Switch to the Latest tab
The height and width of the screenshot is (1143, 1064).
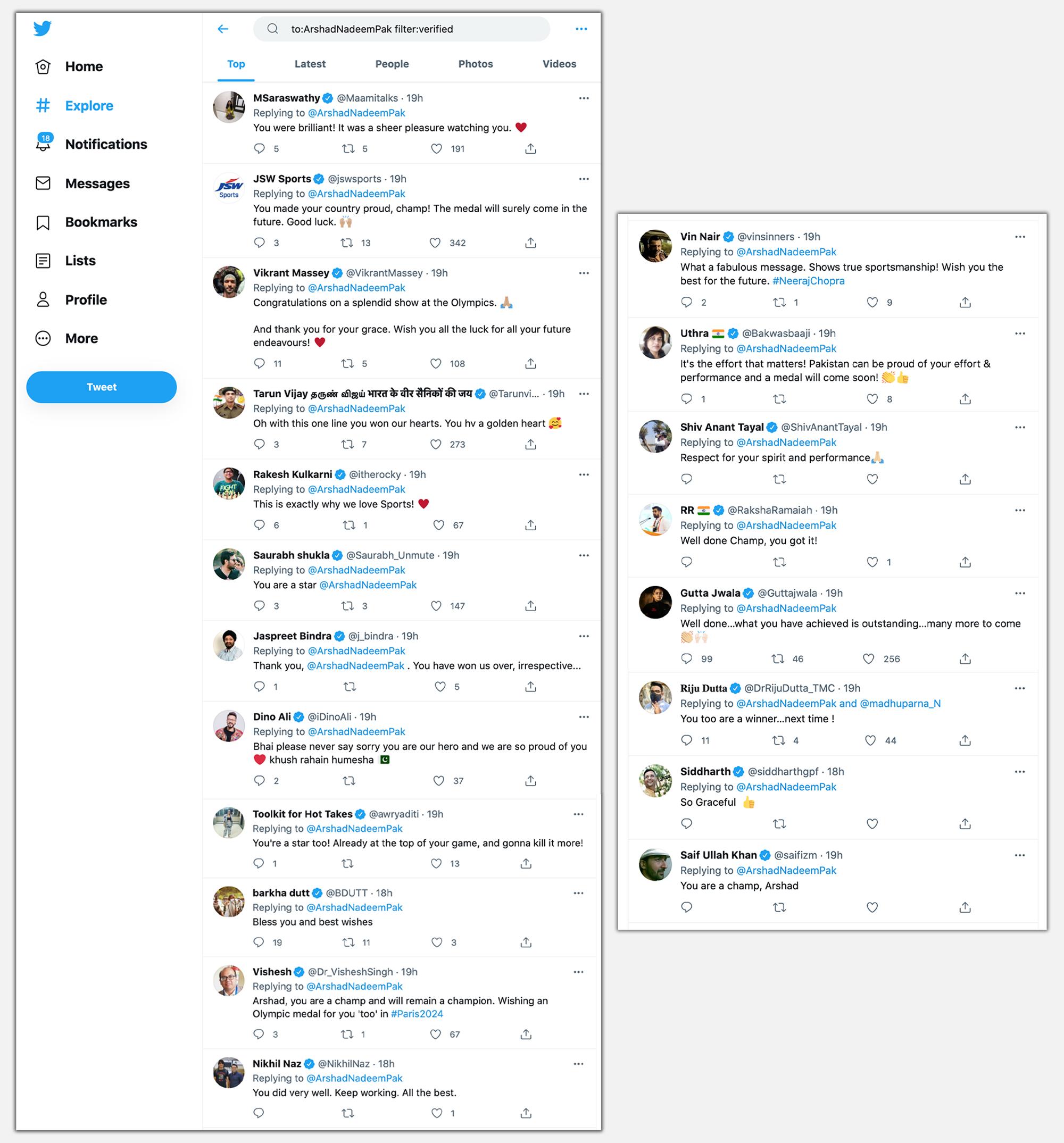click(x=310, y=64)
